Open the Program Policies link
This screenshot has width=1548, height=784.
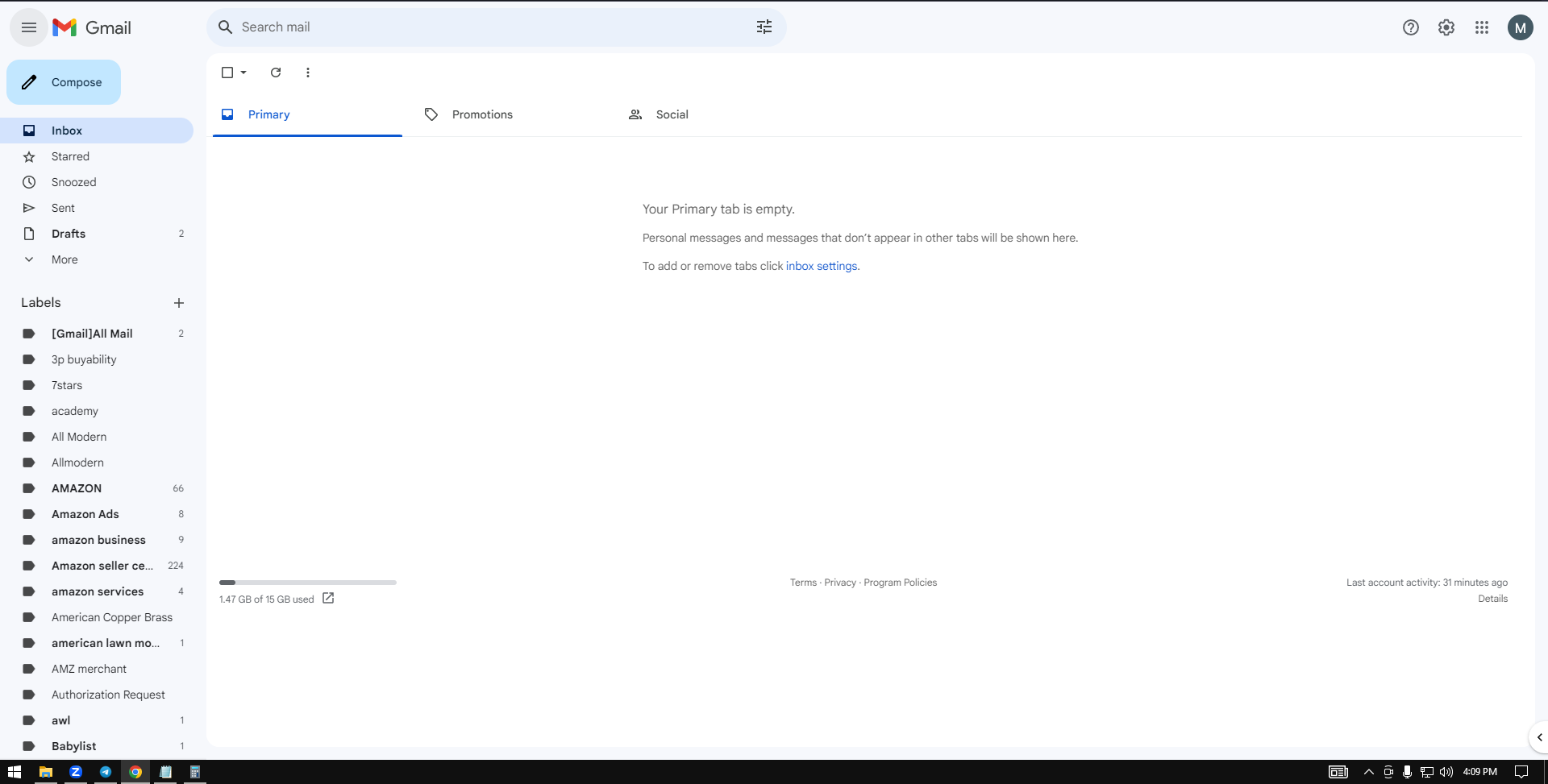coord(901,583)
